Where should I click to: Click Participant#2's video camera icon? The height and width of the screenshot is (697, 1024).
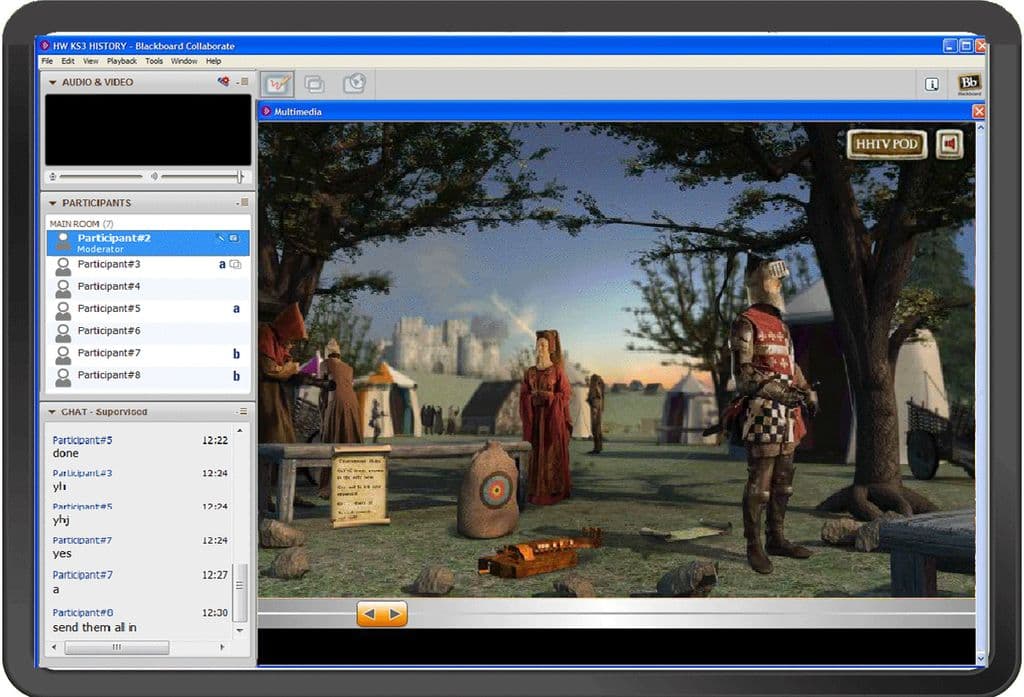pyautogui.click(x=234, y=238)
